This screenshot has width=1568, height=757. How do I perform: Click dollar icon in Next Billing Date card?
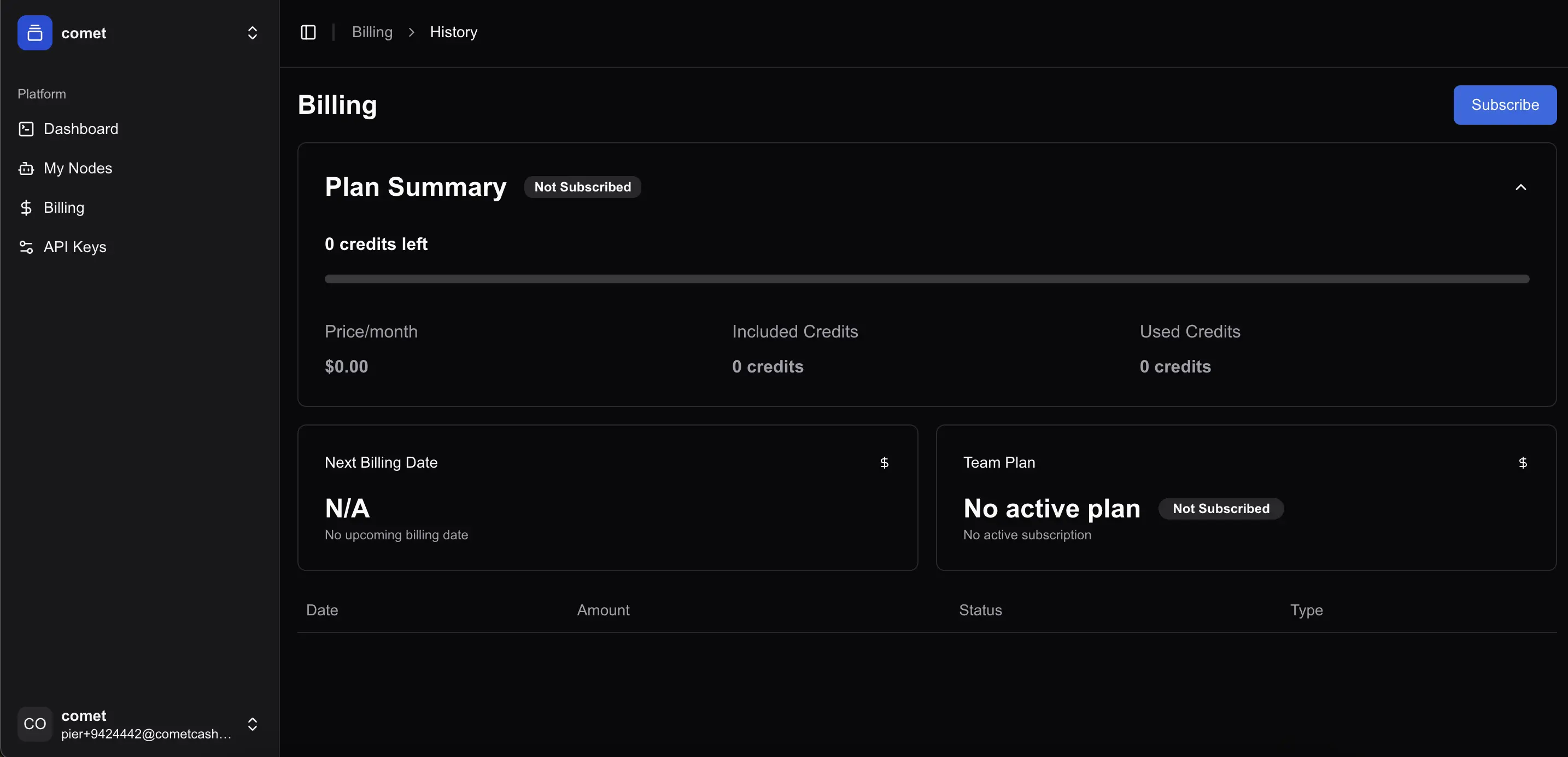click(884, 463)
